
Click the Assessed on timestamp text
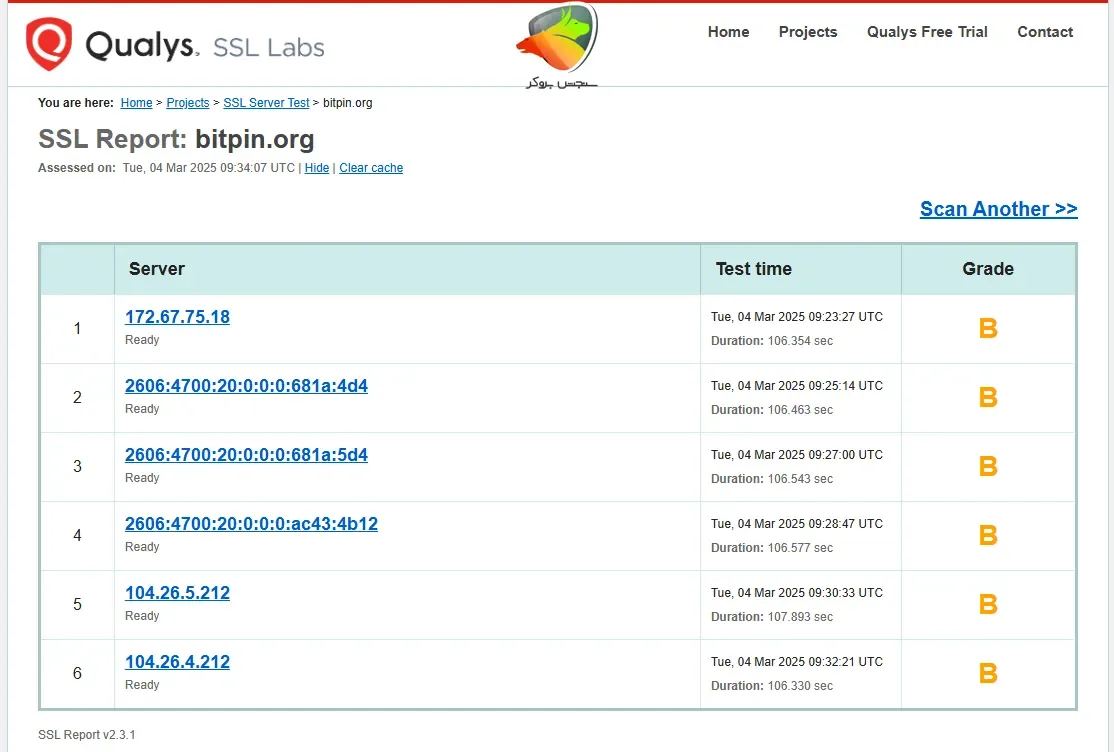click(166, 168)
